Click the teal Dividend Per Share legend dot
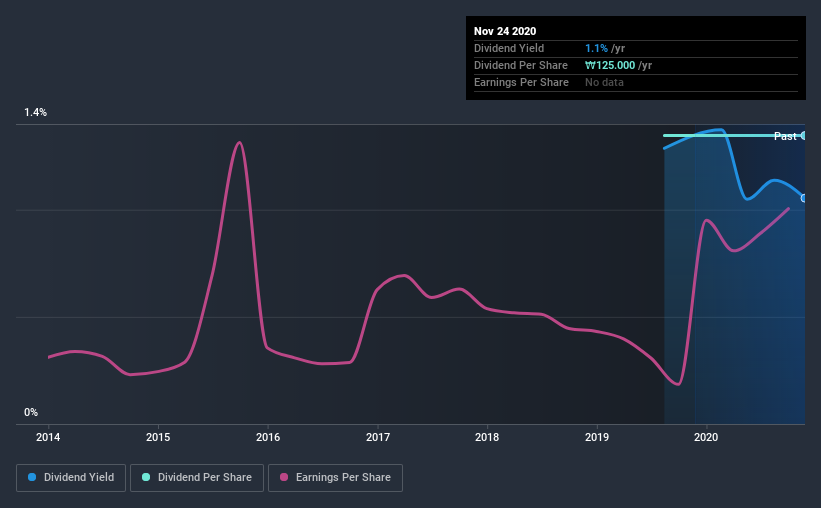 coord(146,478)
